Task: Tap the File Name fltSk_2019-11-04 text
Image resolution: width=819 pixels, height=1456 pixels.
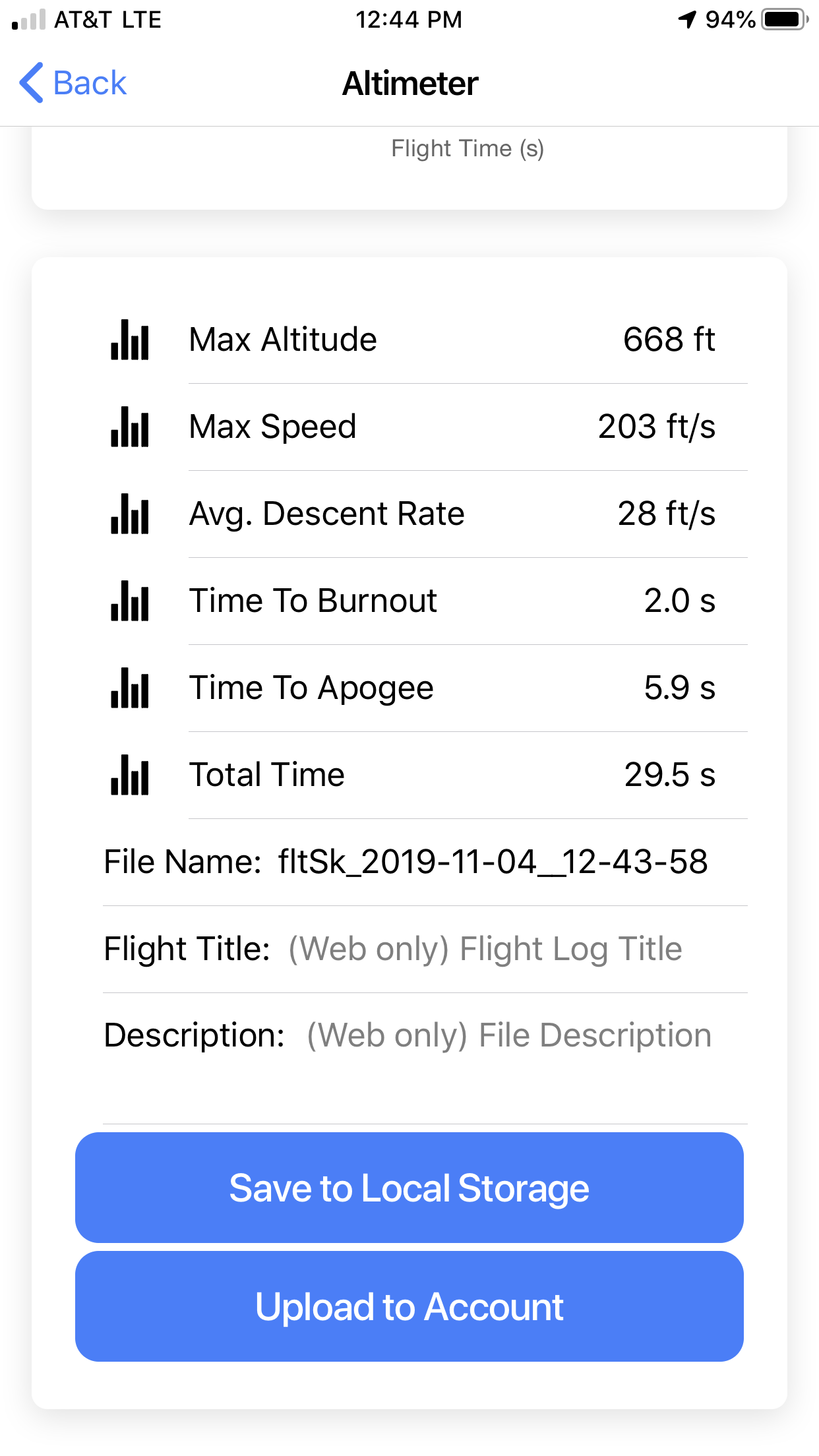Action: [492, 862]
